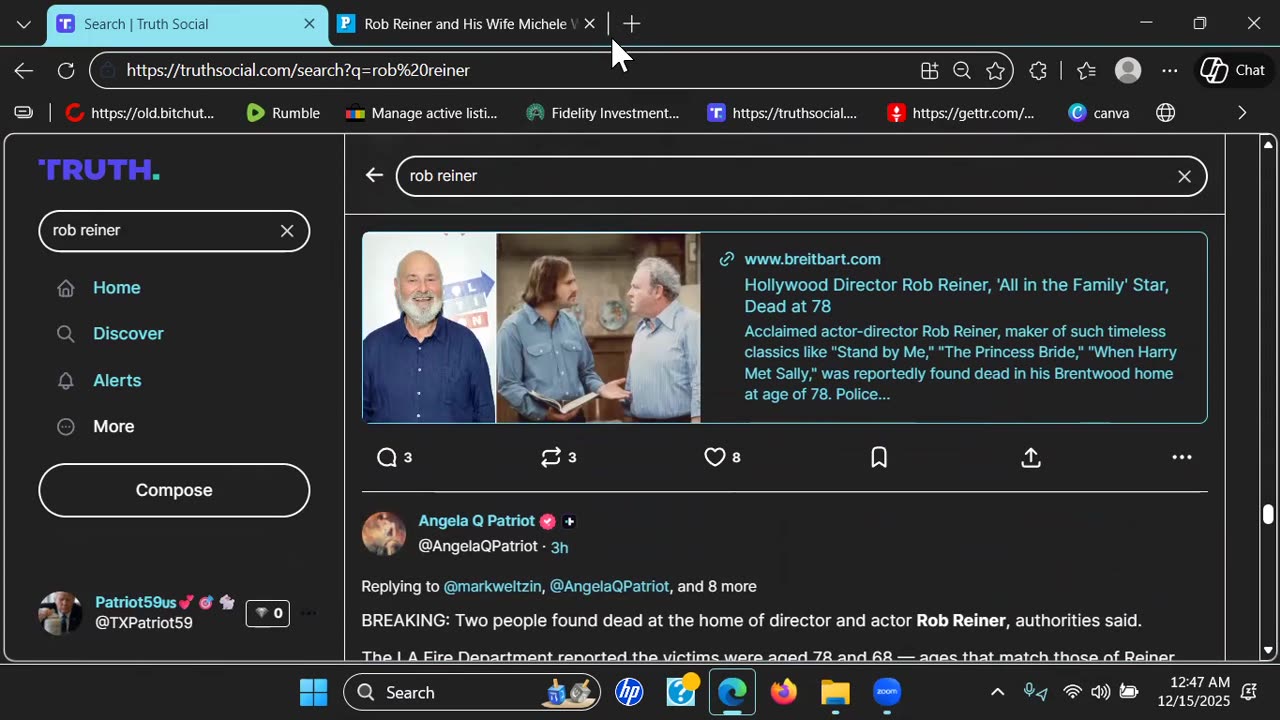Share the Breitbart post
Viewport: 1280px width, 720px height.
1031,457
